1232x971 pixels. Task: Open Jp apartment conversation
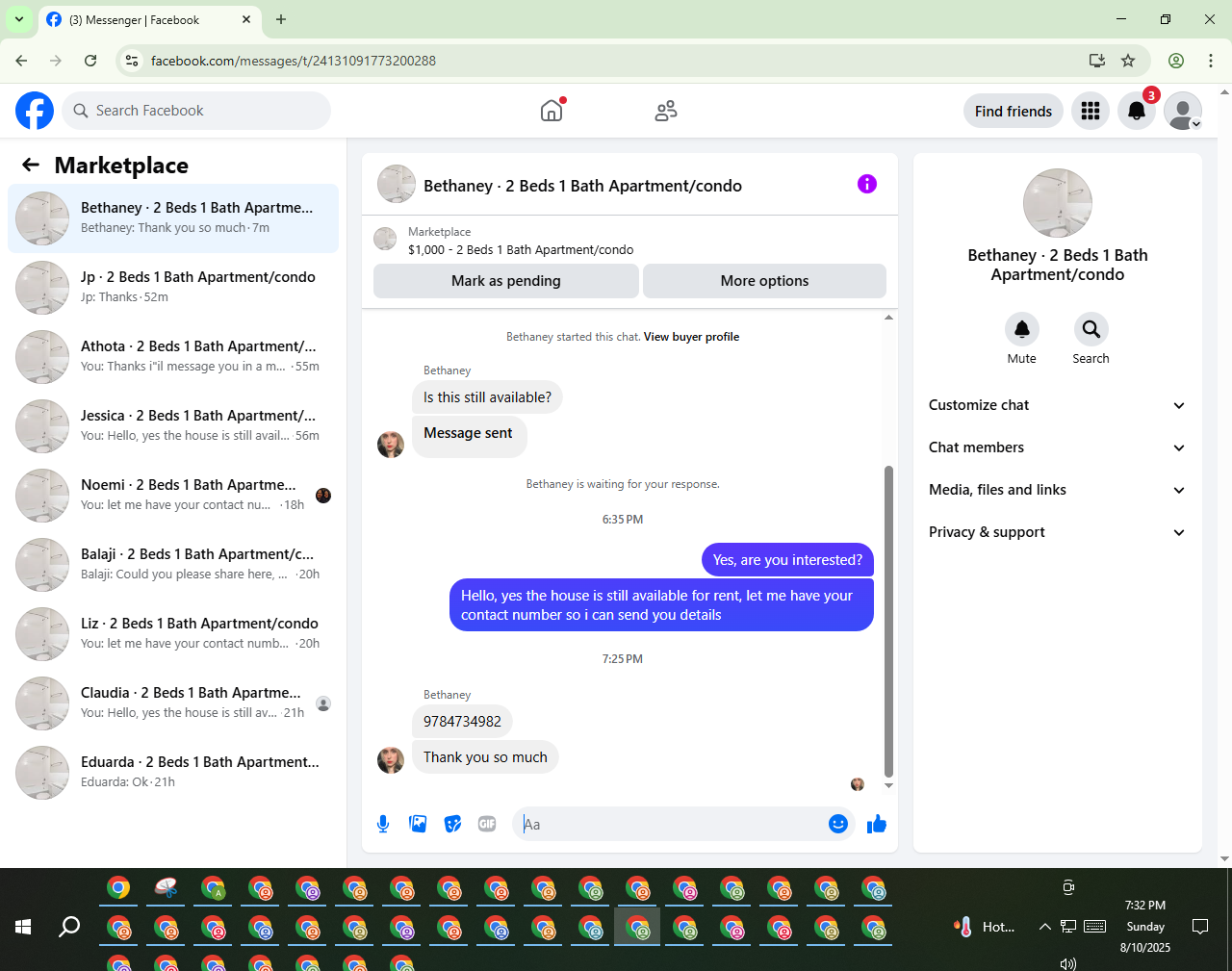point(173,287)
